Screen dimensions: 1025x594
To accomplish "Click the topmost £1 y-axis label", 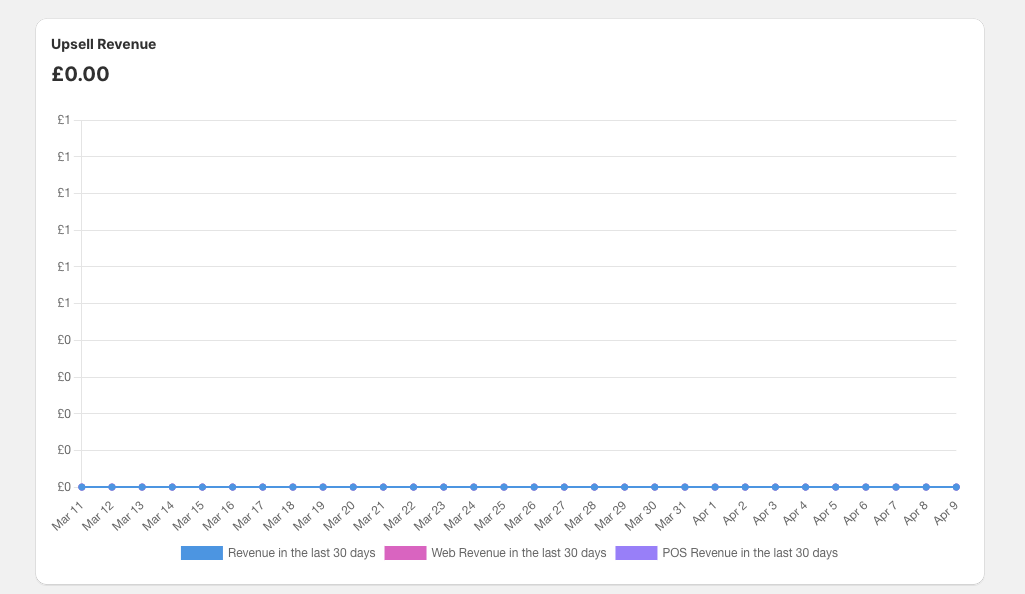I will pos(63,120).
